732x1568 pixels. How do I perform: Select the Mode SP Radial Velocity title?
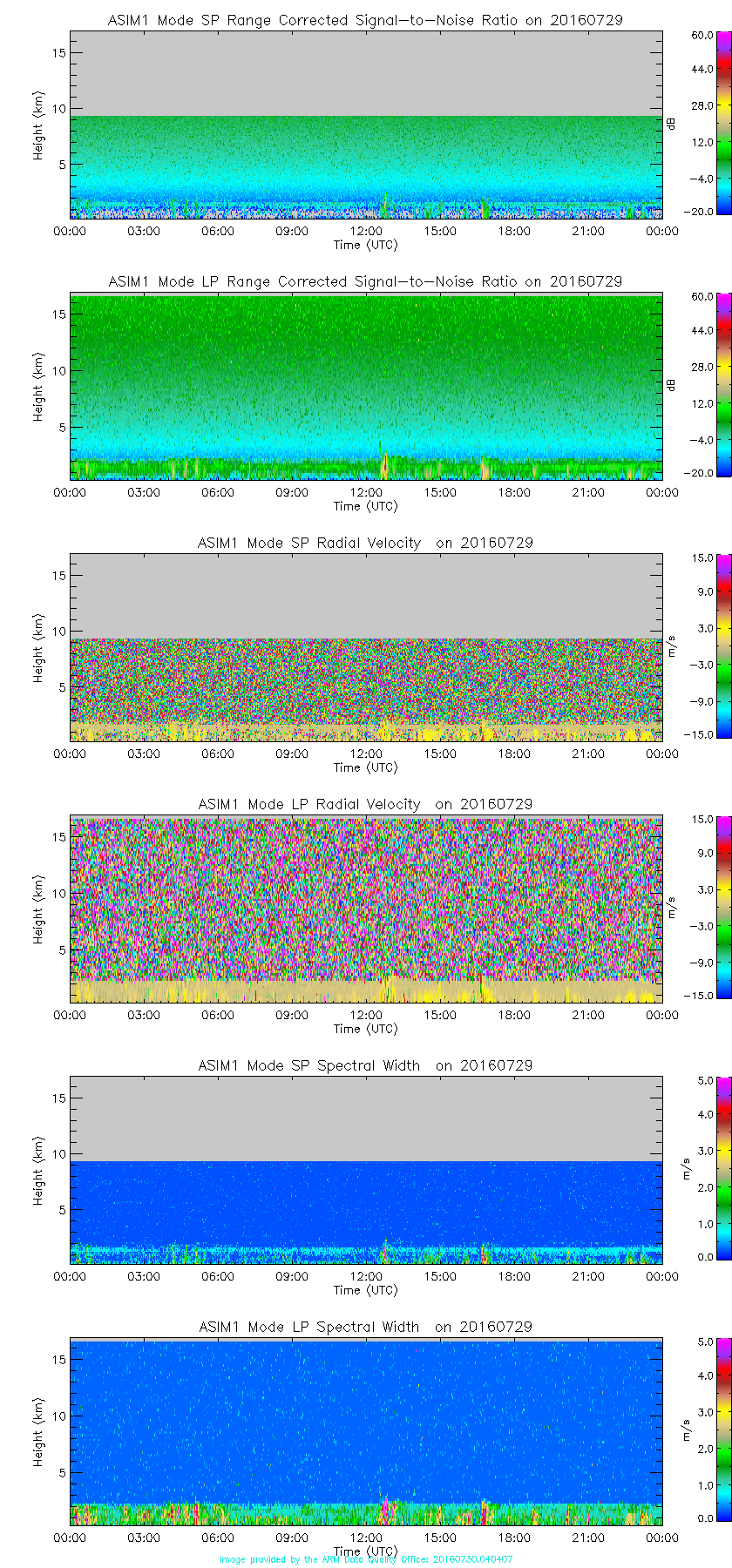(x=365, y=543)
